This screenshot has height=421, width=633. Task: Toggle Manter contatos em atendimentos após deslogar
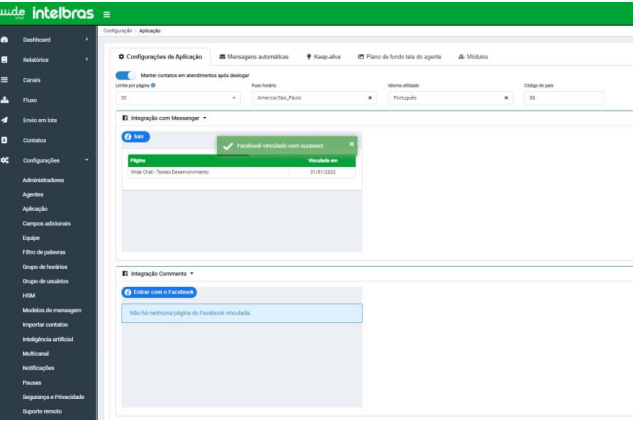(x=126, y=75)
